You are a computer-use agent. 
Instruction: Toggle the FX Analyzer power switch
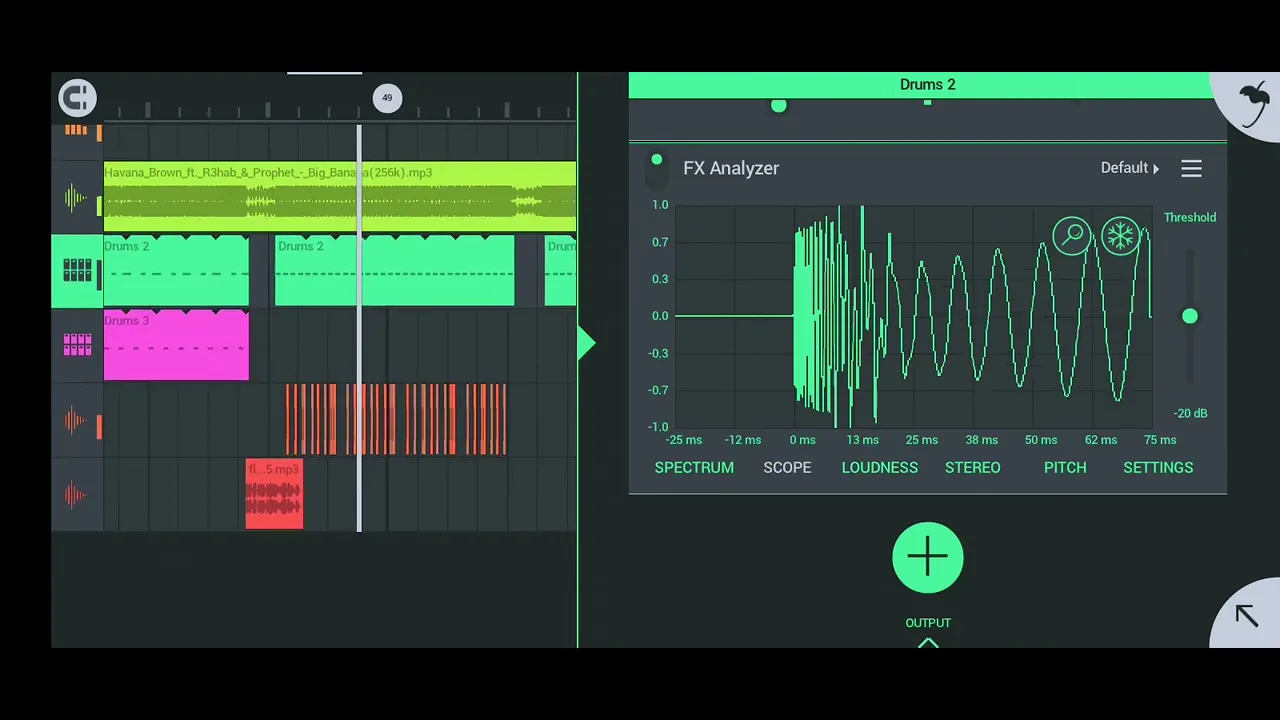pyautogui.click(x=656, y=170)
